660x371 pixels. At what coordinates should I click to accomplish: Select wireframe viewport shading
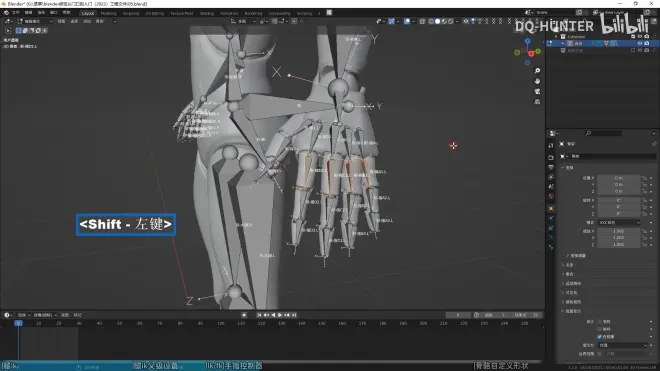pos(431,21)
